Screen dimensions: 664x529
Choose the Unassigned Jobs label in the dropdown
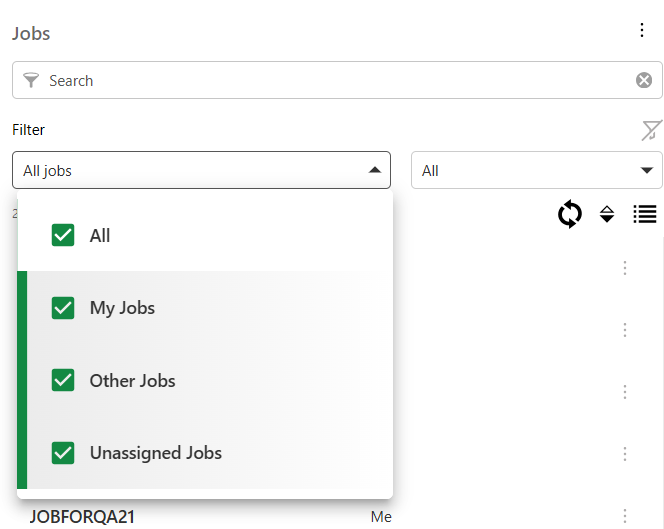156,453
